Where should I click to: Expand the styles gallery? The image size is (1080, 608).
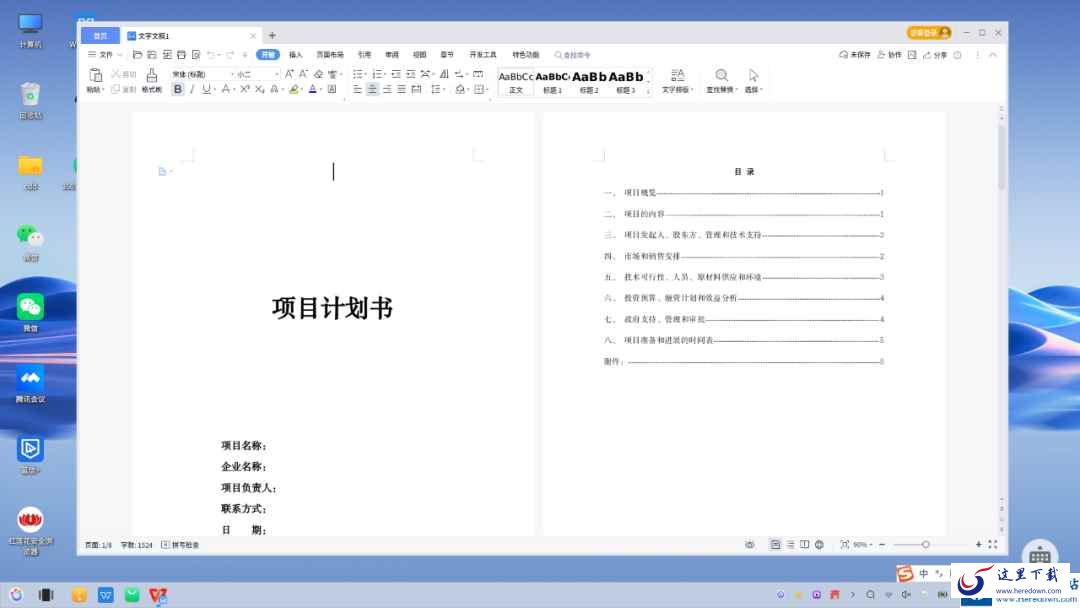(x=648, y=91)
